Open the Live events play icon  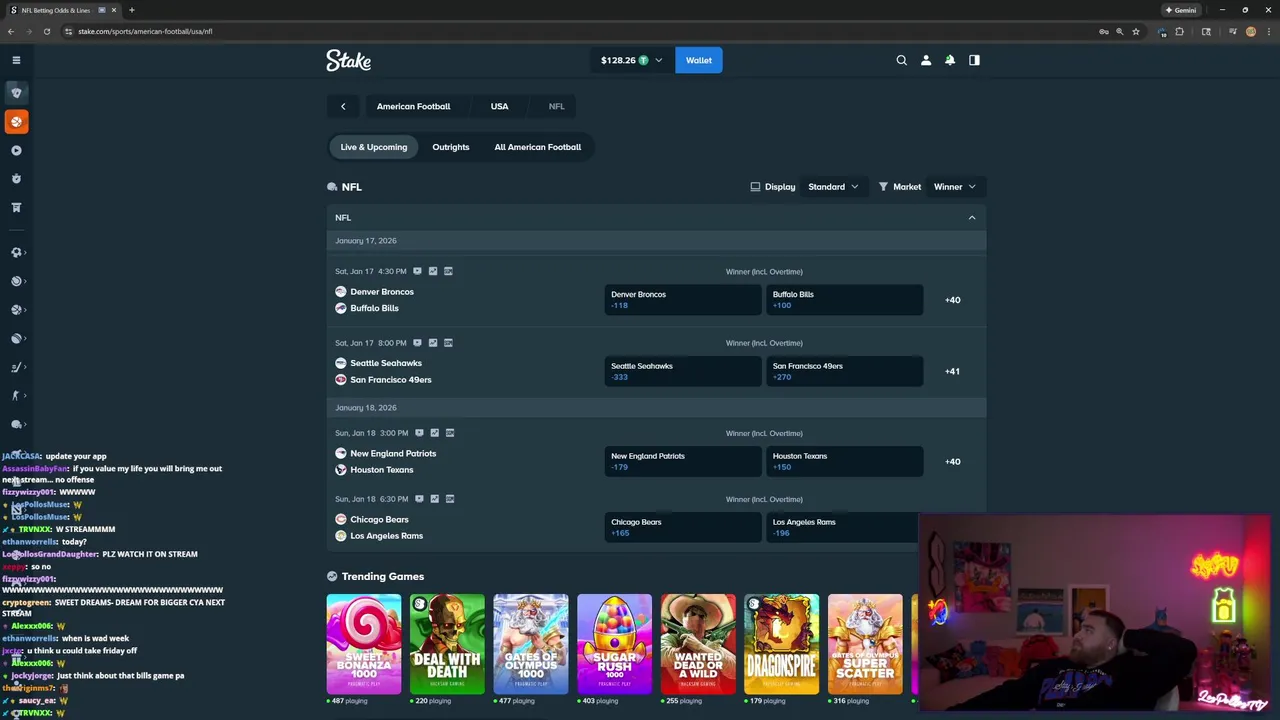tap(16, 150)
